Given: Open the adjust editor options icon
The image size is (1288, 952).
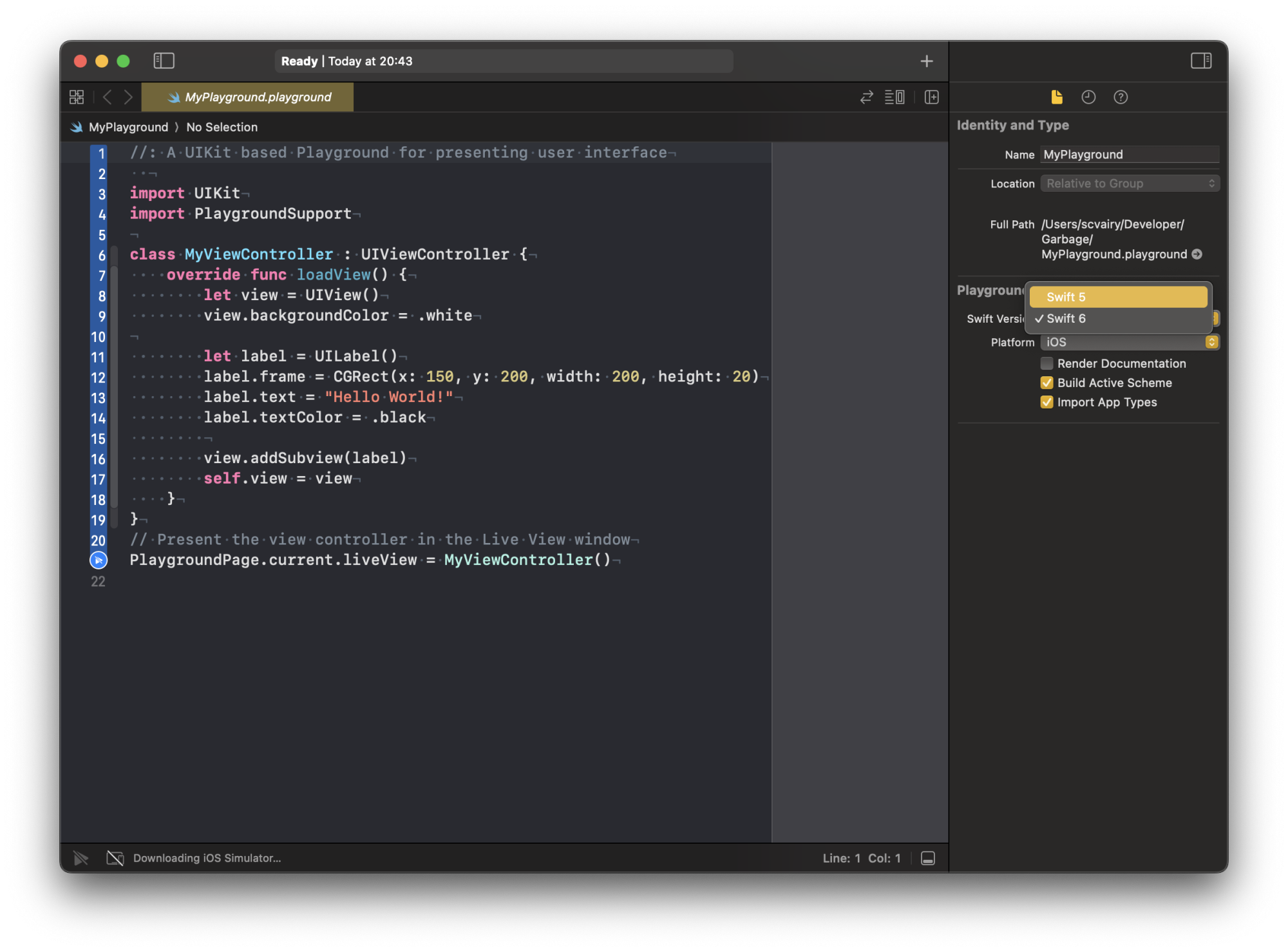Looking at the screenshot, I should (894, 97).
